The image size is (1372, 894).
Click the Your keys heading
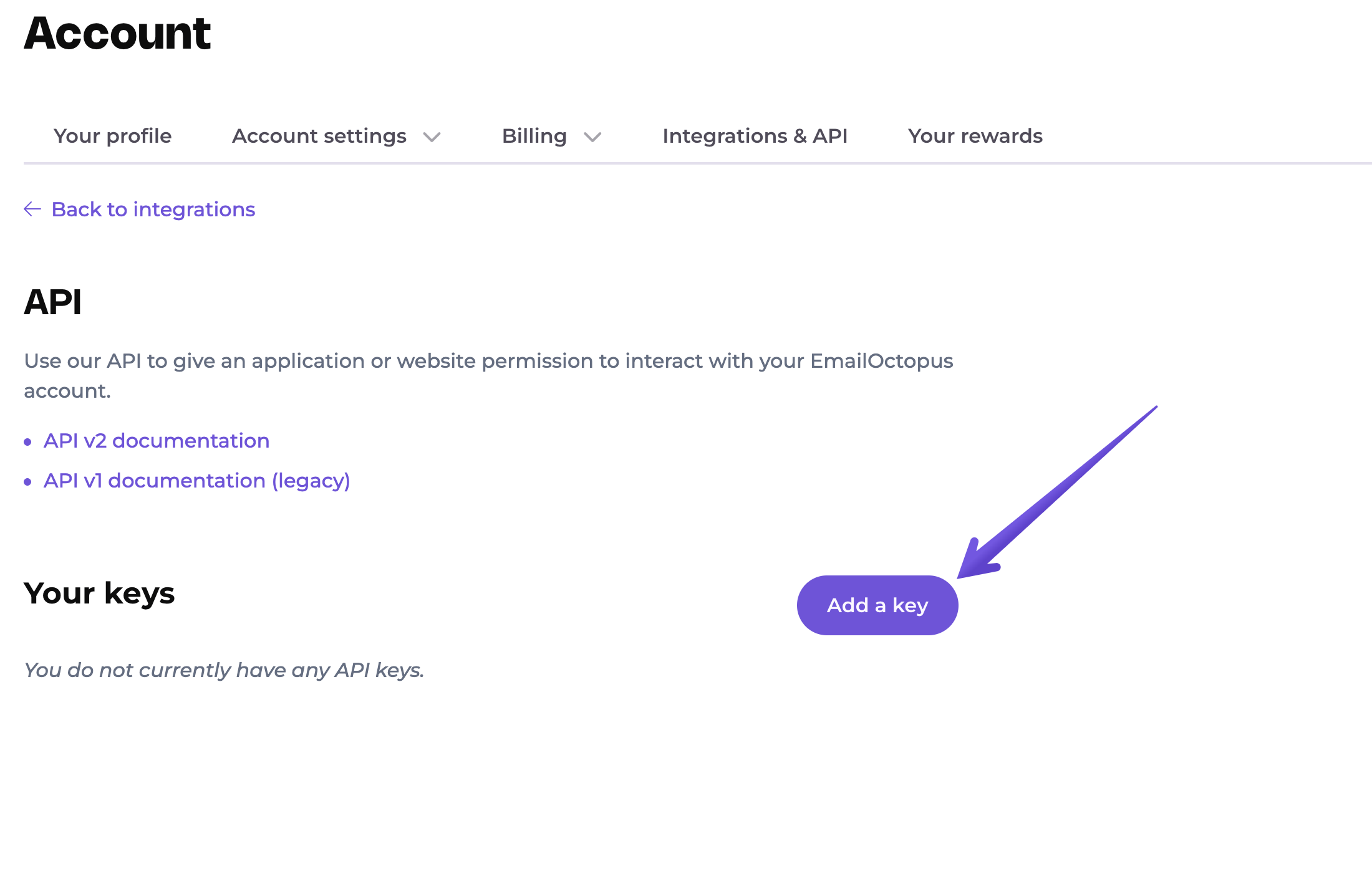coord(99,593)
